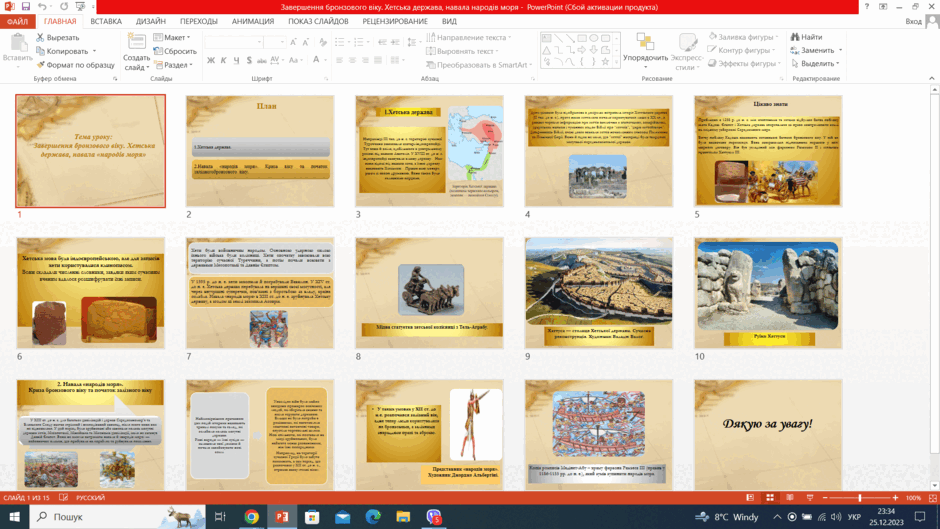Click the clear formatting icon

click(x=323, y=42)
